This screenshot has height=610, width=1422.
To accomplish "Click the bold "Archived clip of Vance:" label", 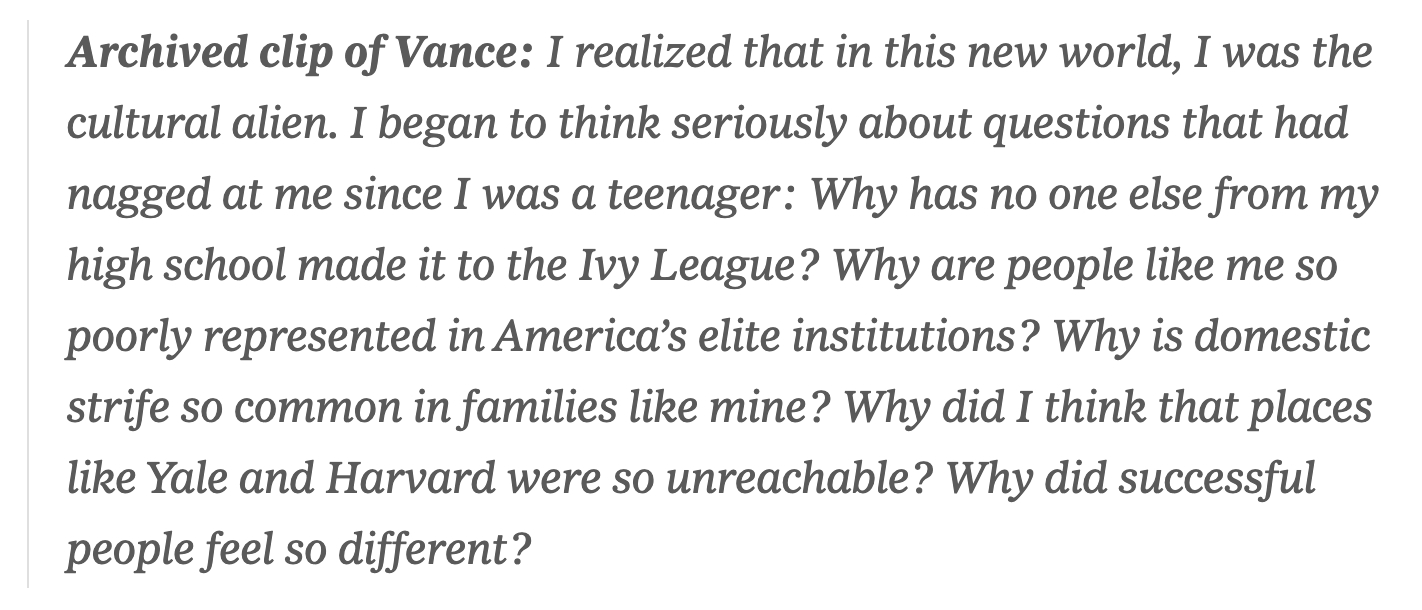I will pyautogui.click(x=299, y=53).
